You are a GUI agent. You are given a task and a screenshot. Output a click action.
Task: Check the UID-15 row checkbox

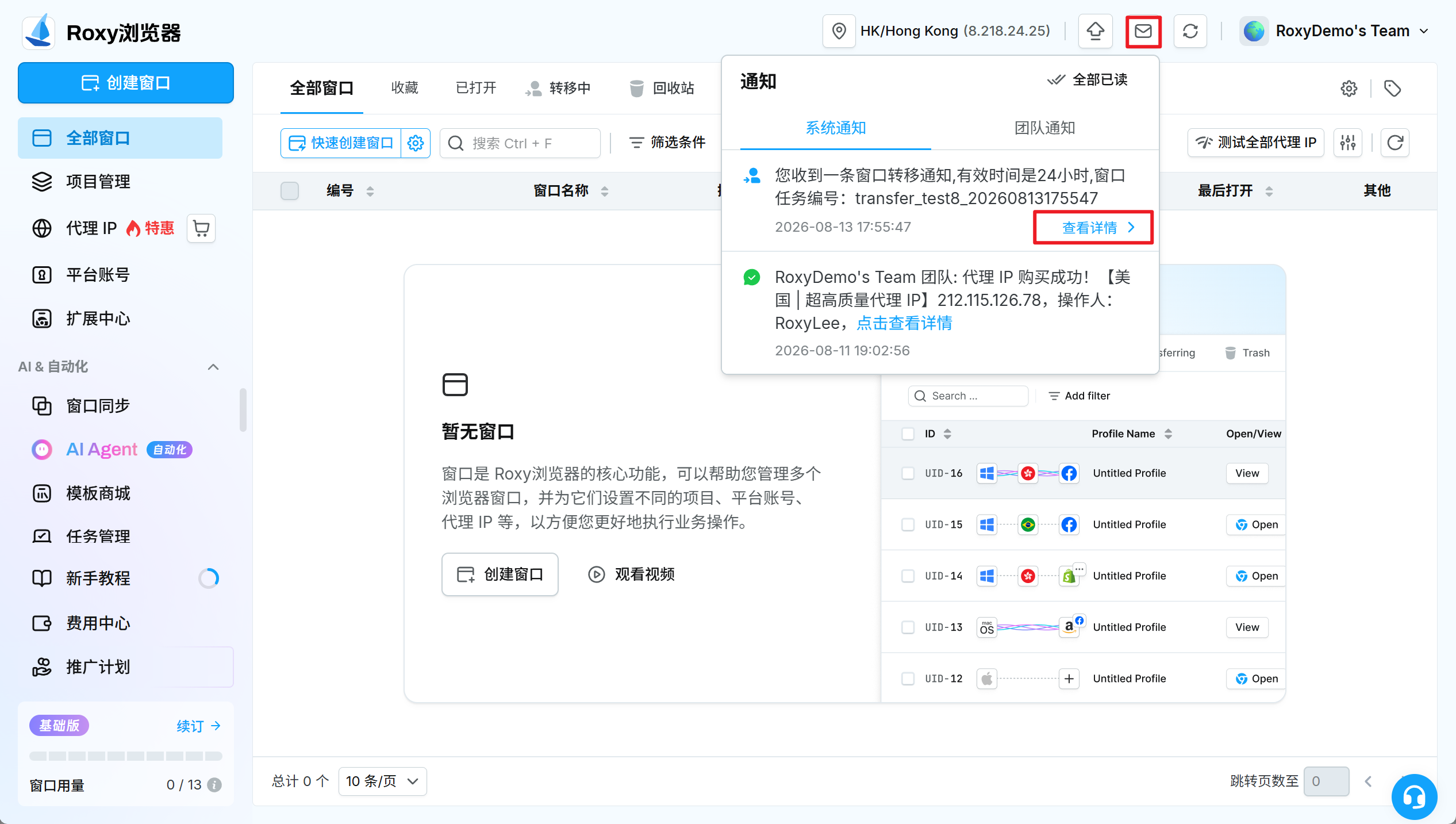[x=908, y=524]
